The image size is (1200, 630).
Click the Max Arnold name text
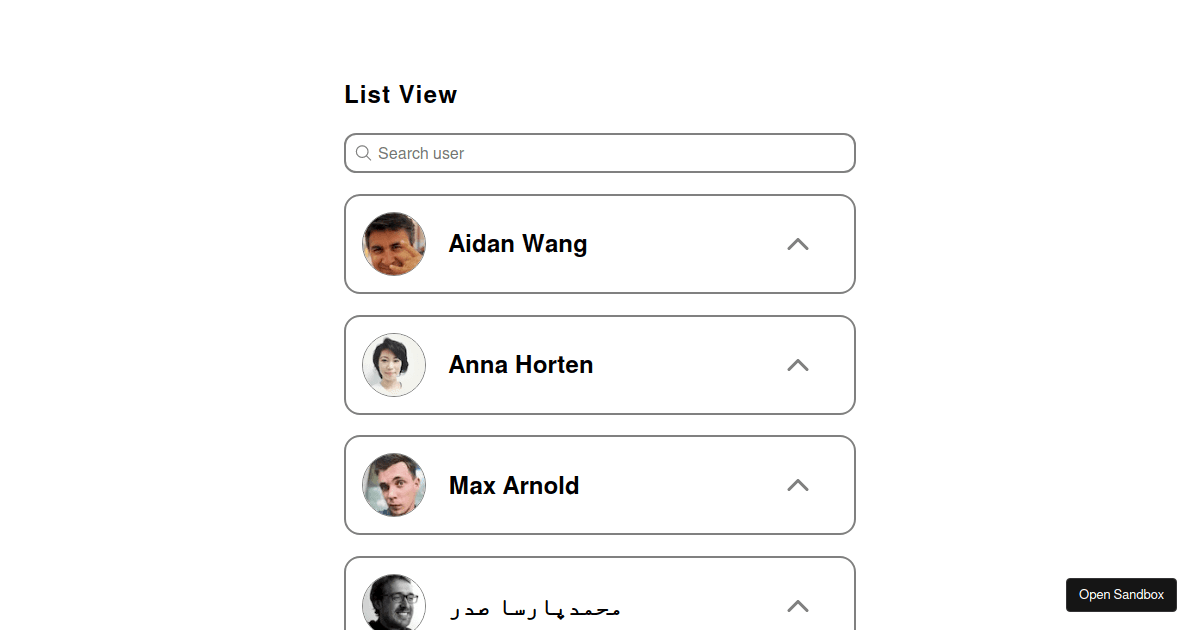point(513,485)
